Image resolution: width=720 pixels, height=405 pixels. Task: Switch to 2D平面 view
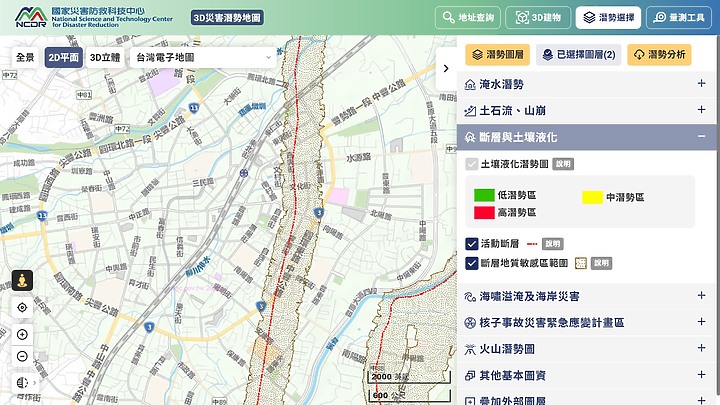pos(63,57)
